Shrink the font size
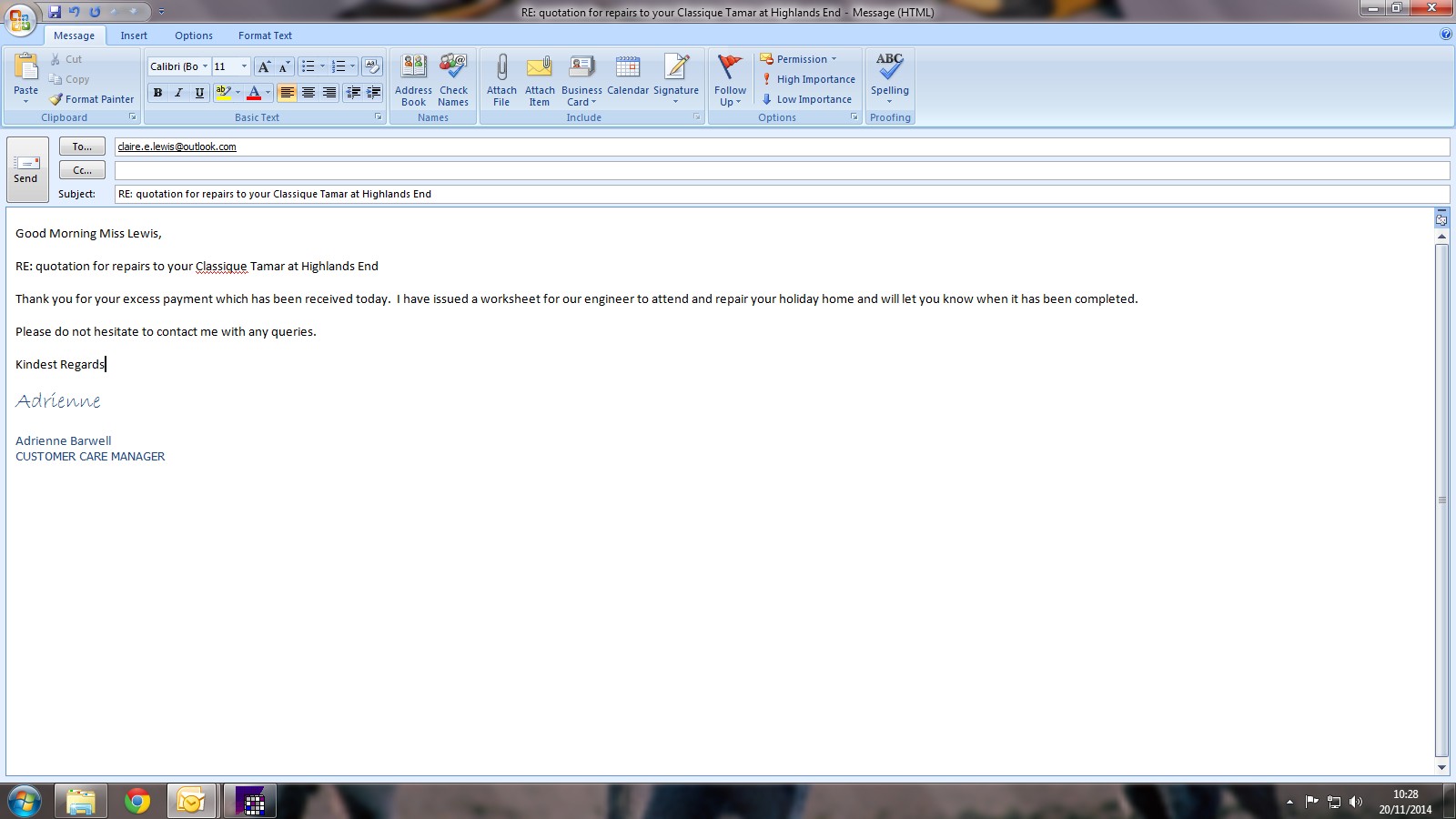 284,66
